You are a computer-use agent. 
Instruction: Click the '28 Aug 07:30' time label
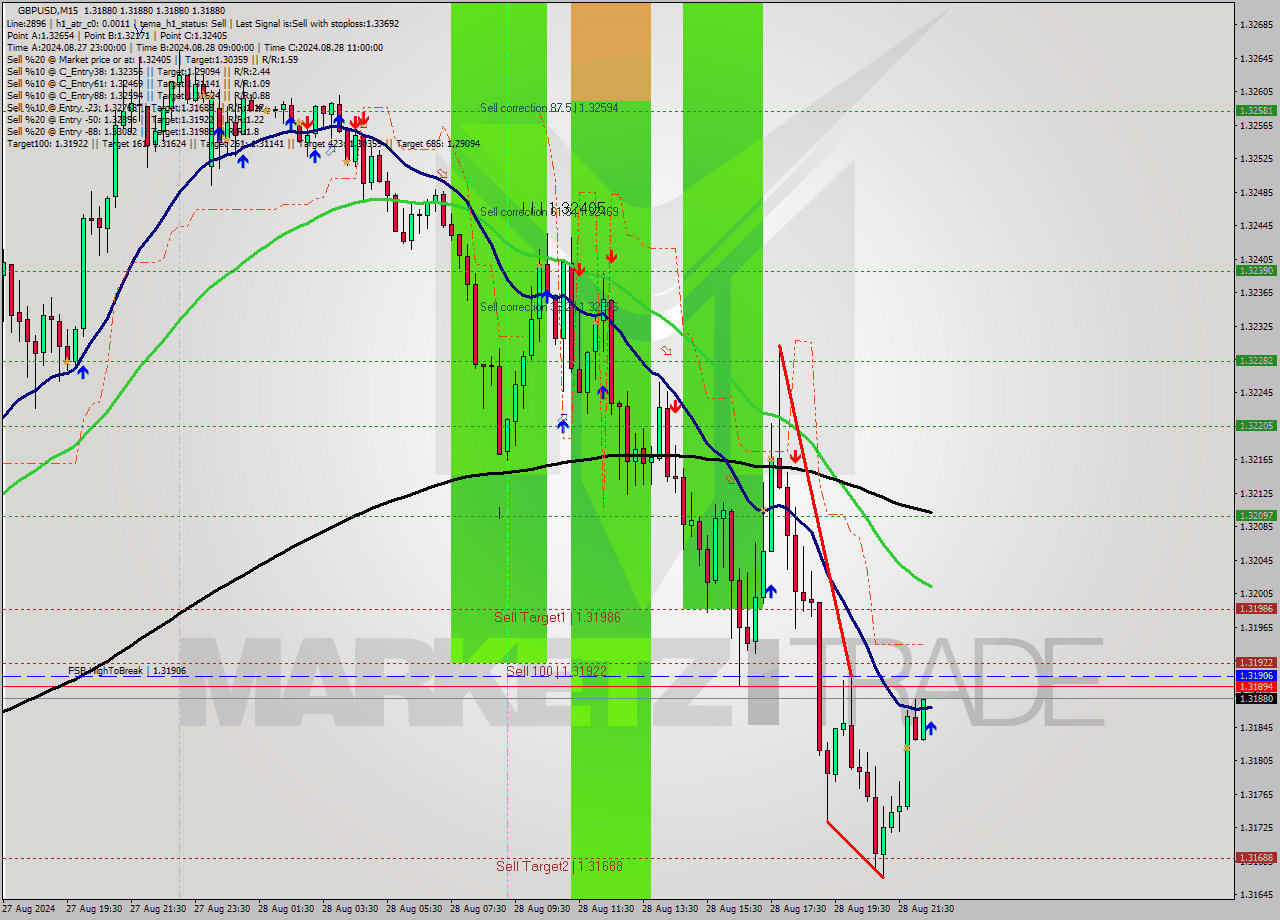478,909
